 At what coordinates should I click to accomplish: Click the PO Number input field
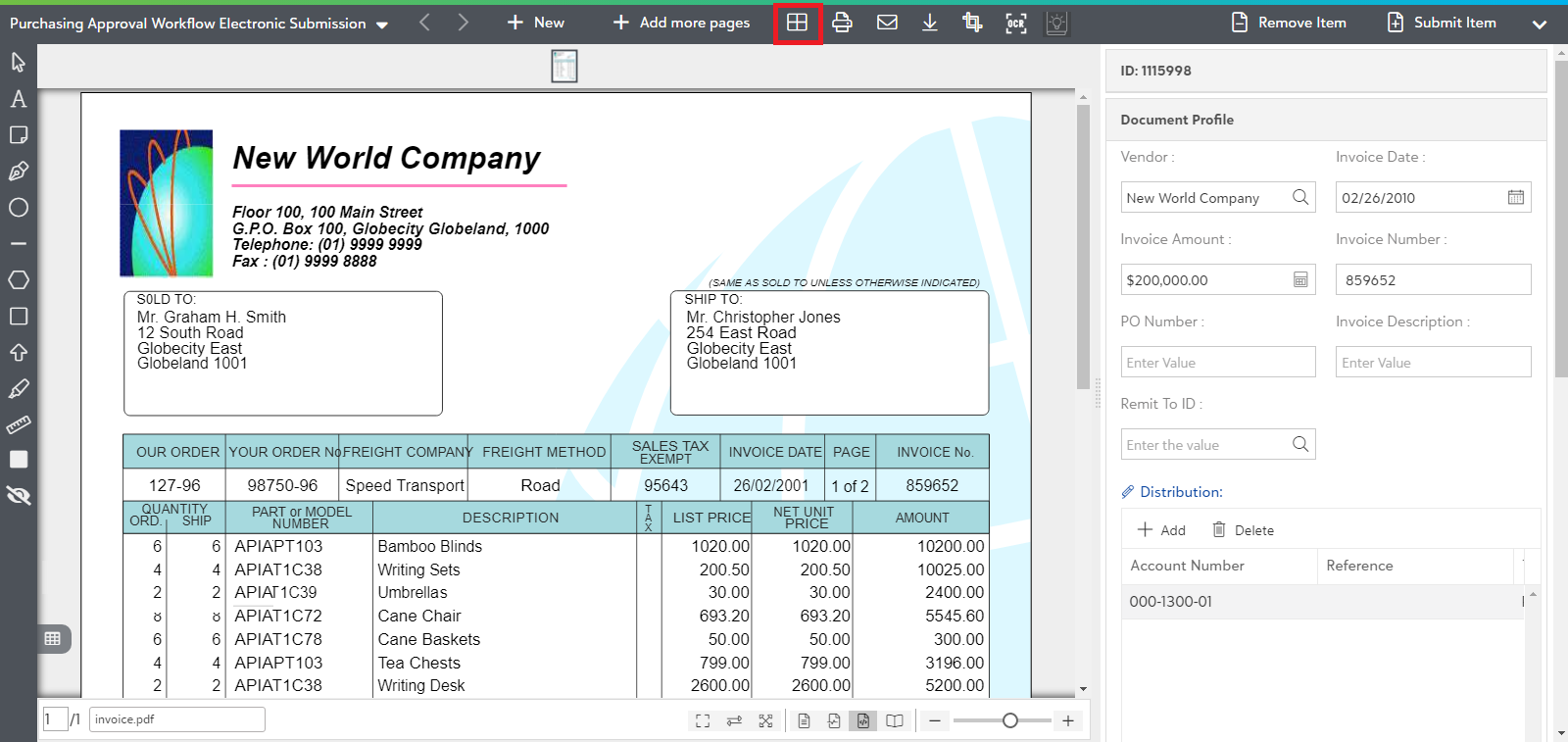tap(1217, 363)
